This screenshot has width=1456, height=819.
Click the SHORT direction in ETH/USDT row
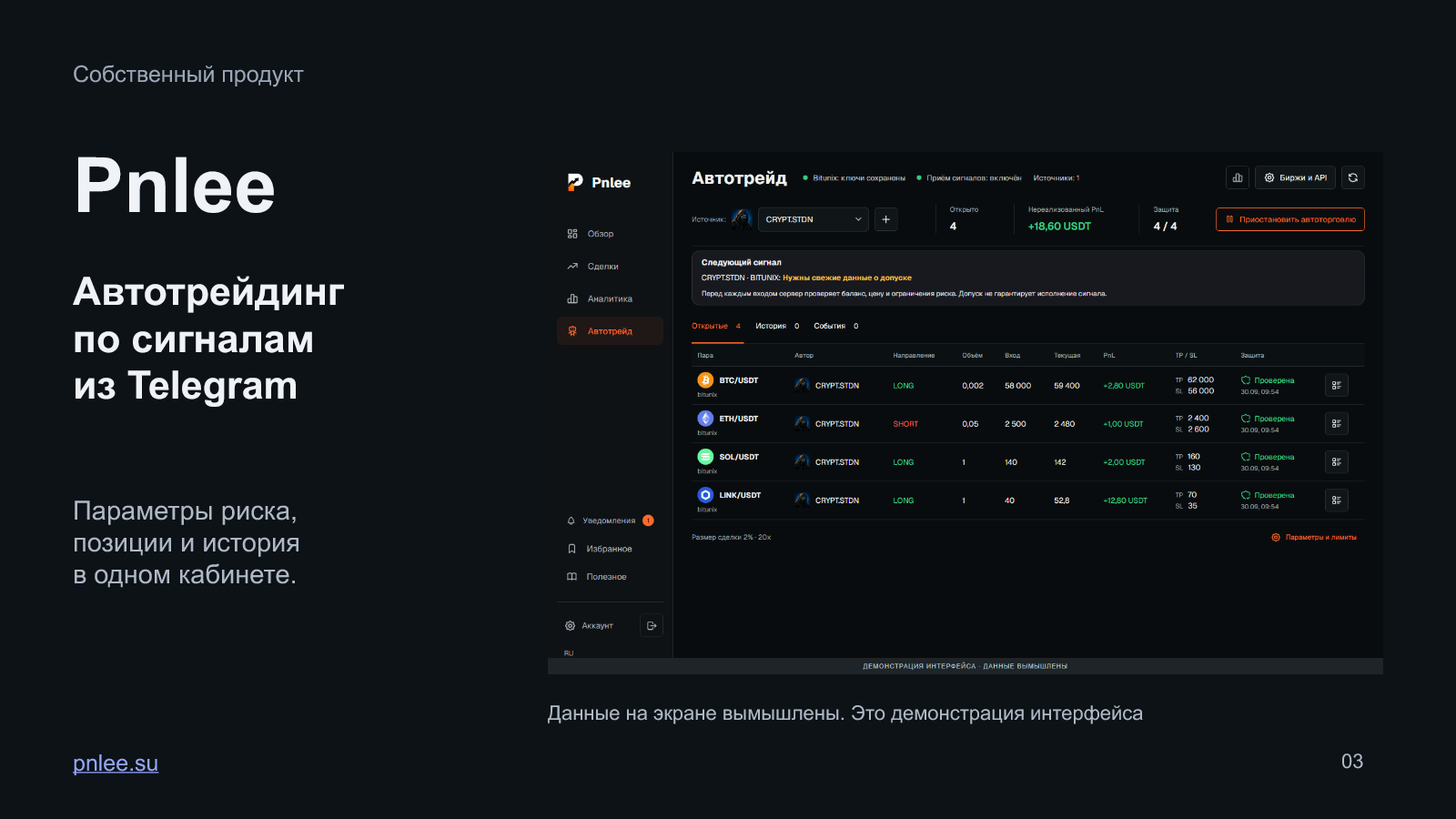pos(905,424)
